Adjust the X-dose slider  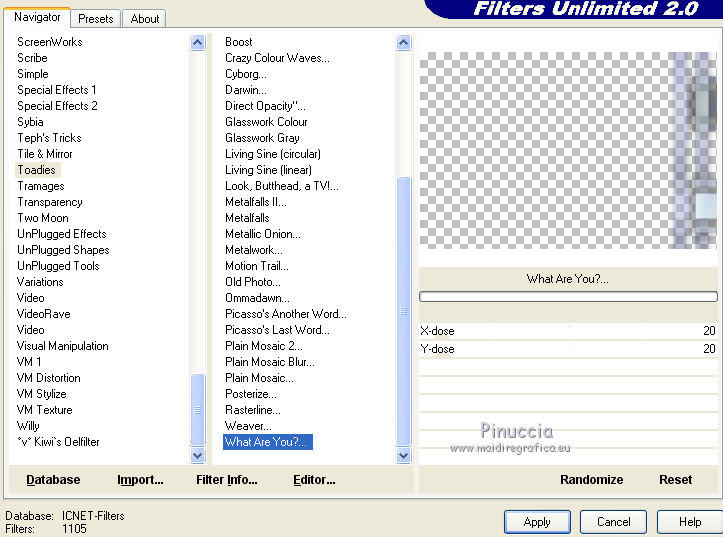click(x=568, y=331)
